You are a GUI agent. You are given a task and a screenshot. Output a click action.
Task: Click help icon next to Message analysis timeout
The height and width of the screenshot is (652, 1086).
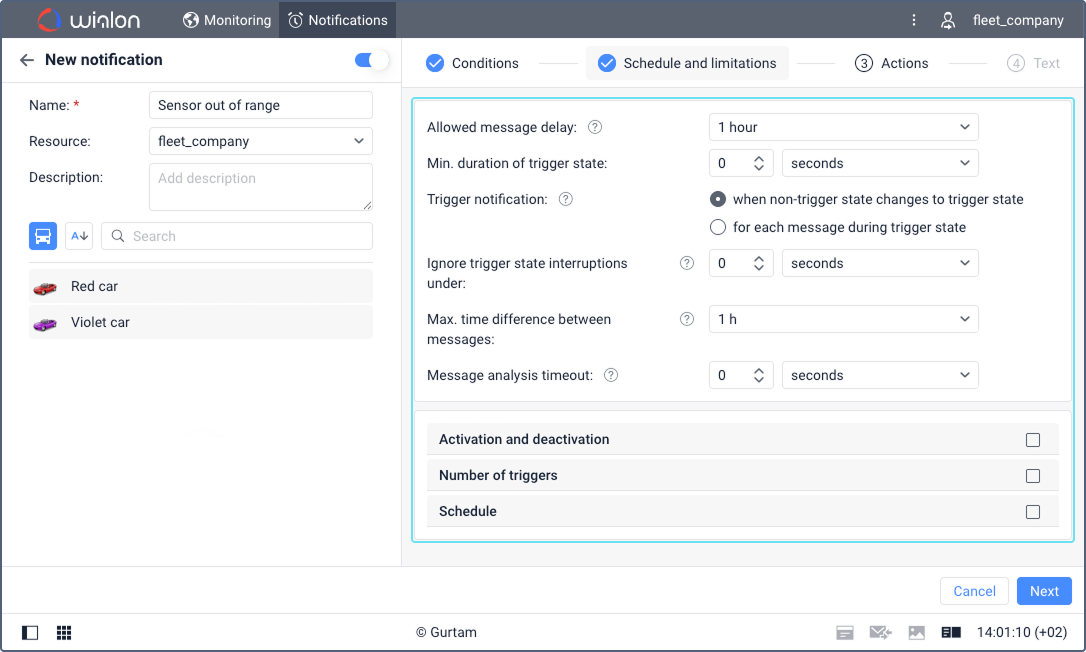611,375
